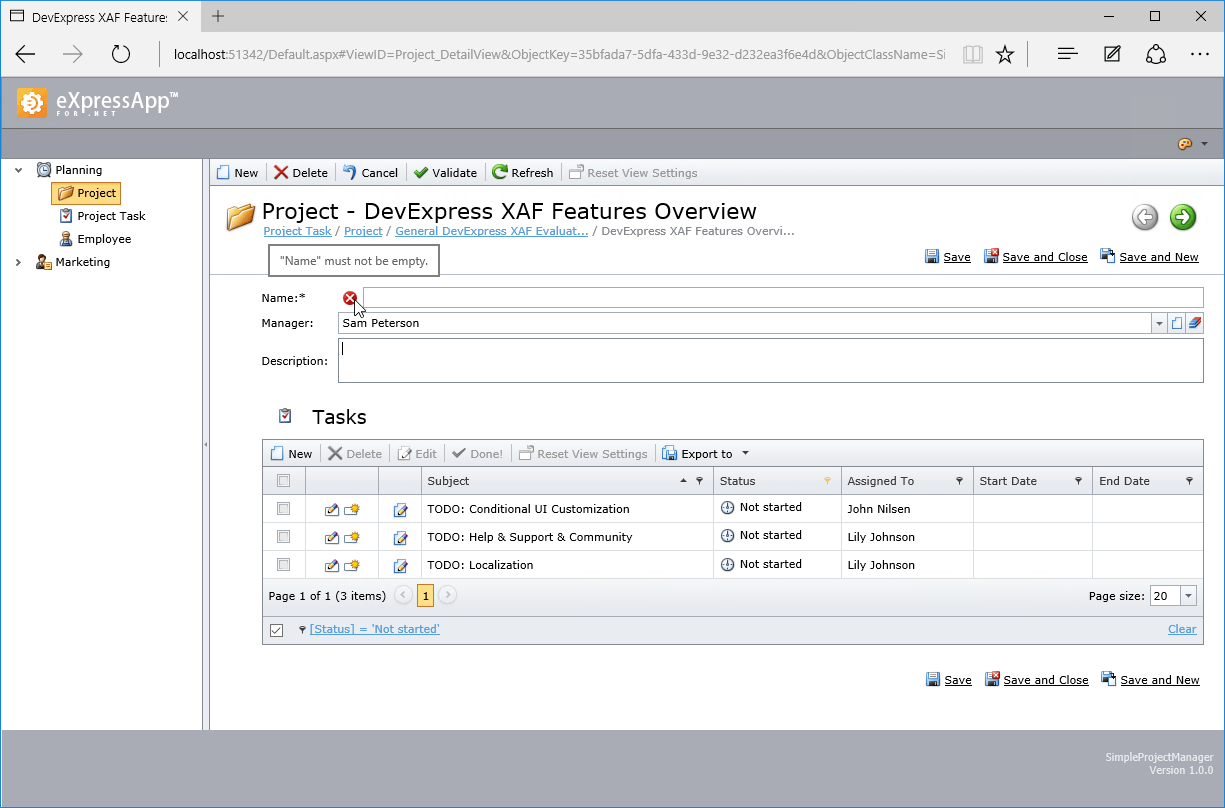Screen dimensions: 1225x808
Task: Uncheck the active Status filter checkbox
Action: [x=277, y=630]
